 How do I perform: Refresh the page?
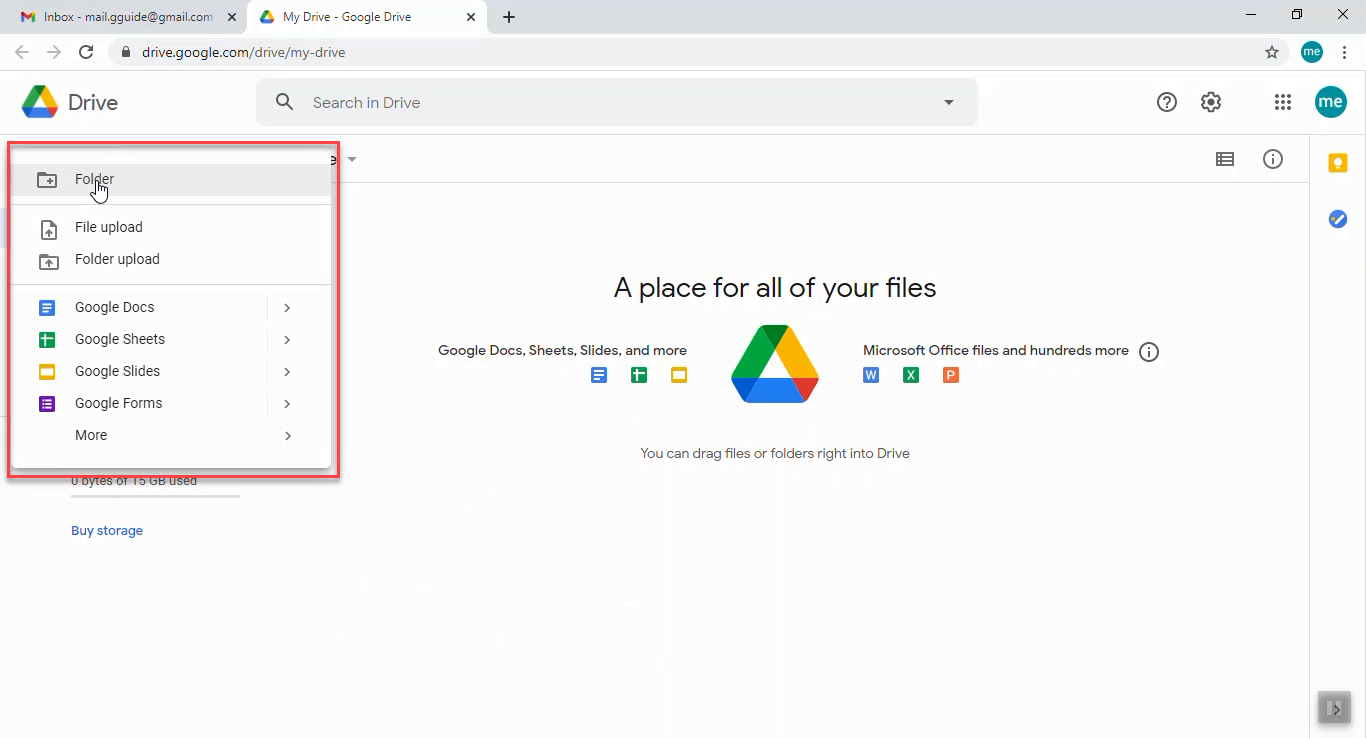(86, 51)
